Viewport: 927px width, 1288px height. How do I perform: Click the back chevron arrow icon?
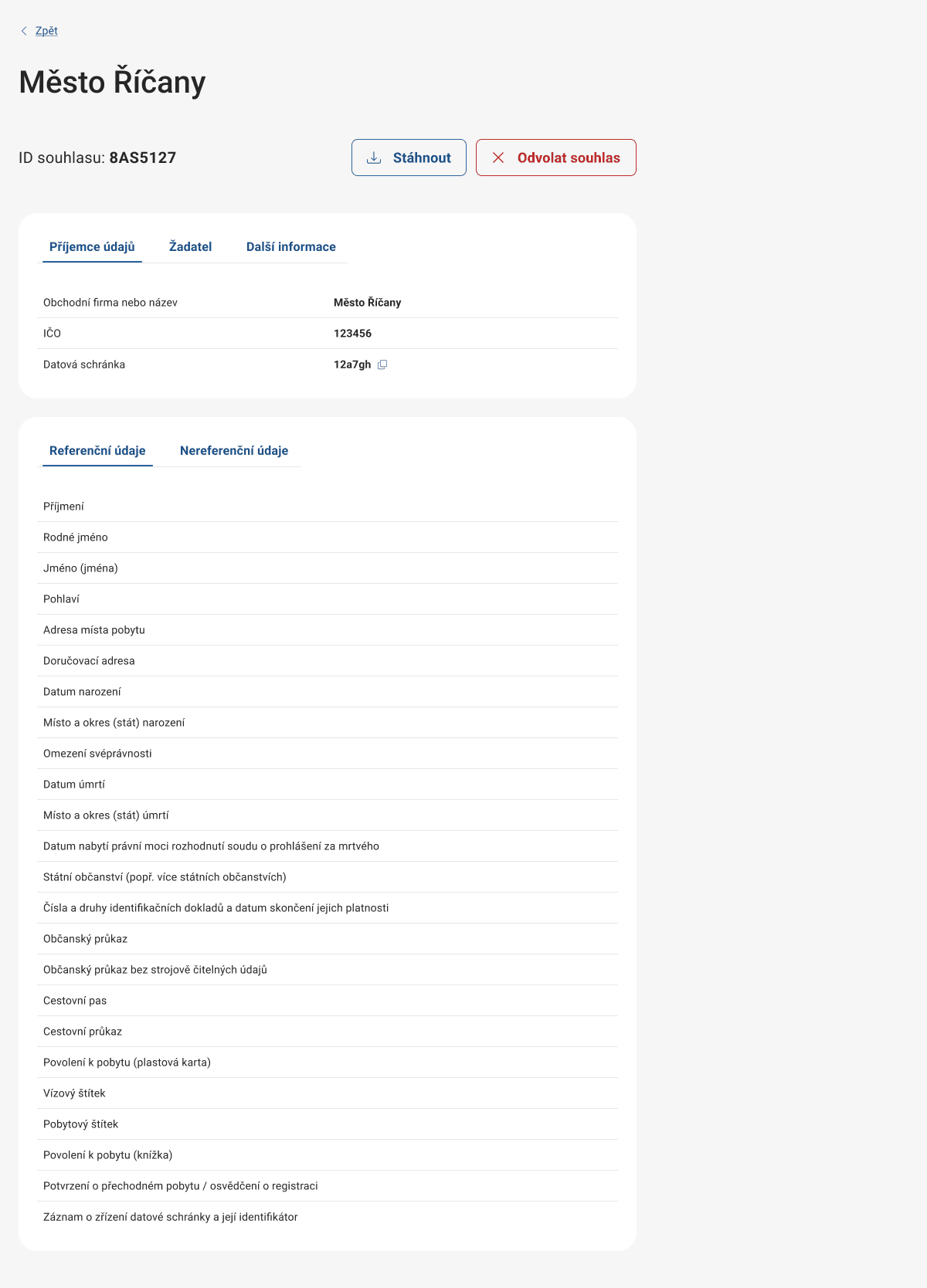pos(24,31)
